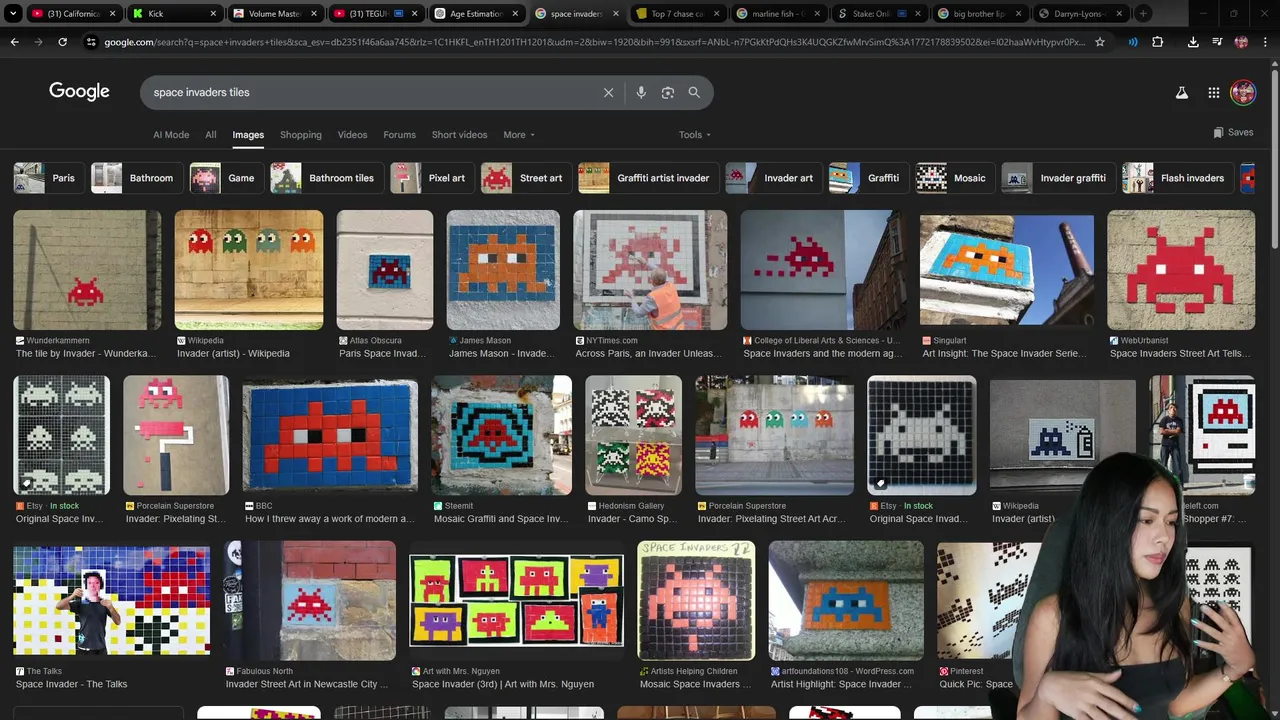The width and height of the screenshot is (1280, 720).
Task: Switch to the Videos tab
Action: [x=352, y=135]
